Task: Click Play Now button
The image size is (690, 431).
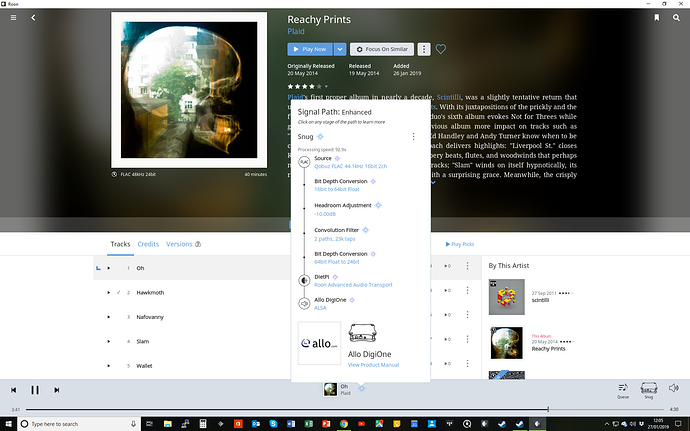Action: pyautogui.click(x=310, y=49)
